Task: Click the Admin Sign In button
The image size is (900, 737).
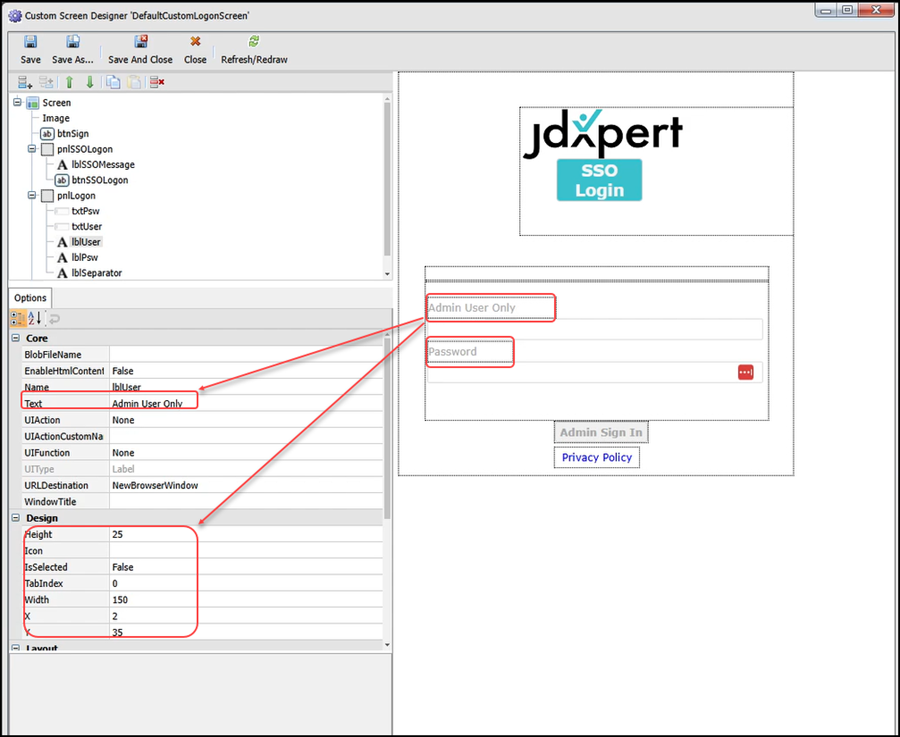Action: [x=600, y=432]
